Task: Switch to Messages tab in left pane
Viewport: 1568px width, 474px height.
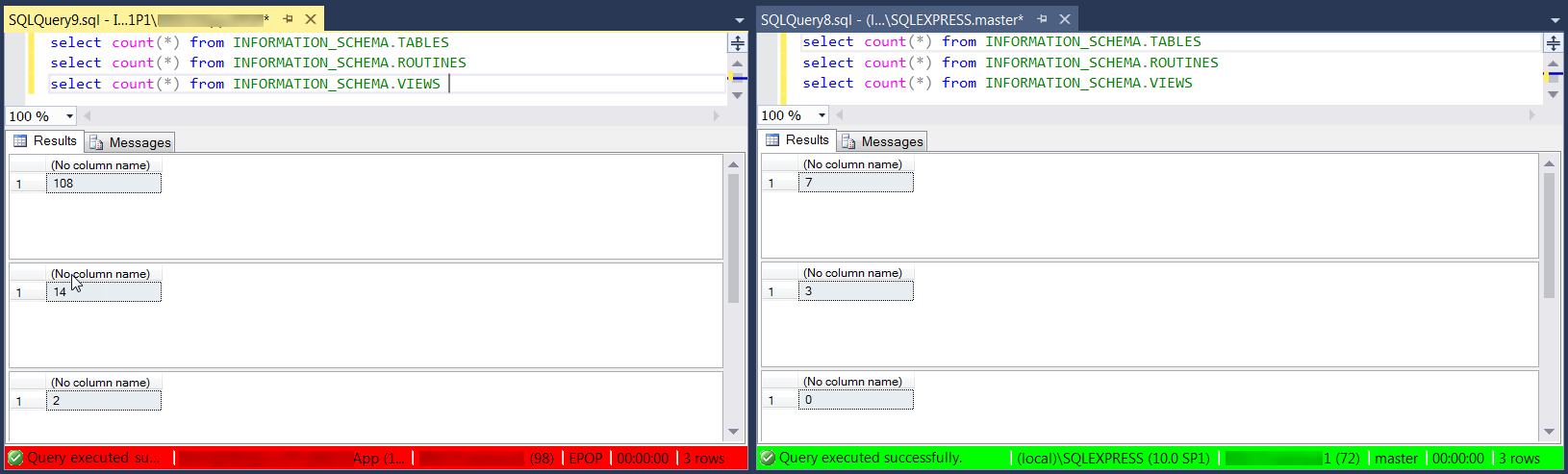Action: 131,142
